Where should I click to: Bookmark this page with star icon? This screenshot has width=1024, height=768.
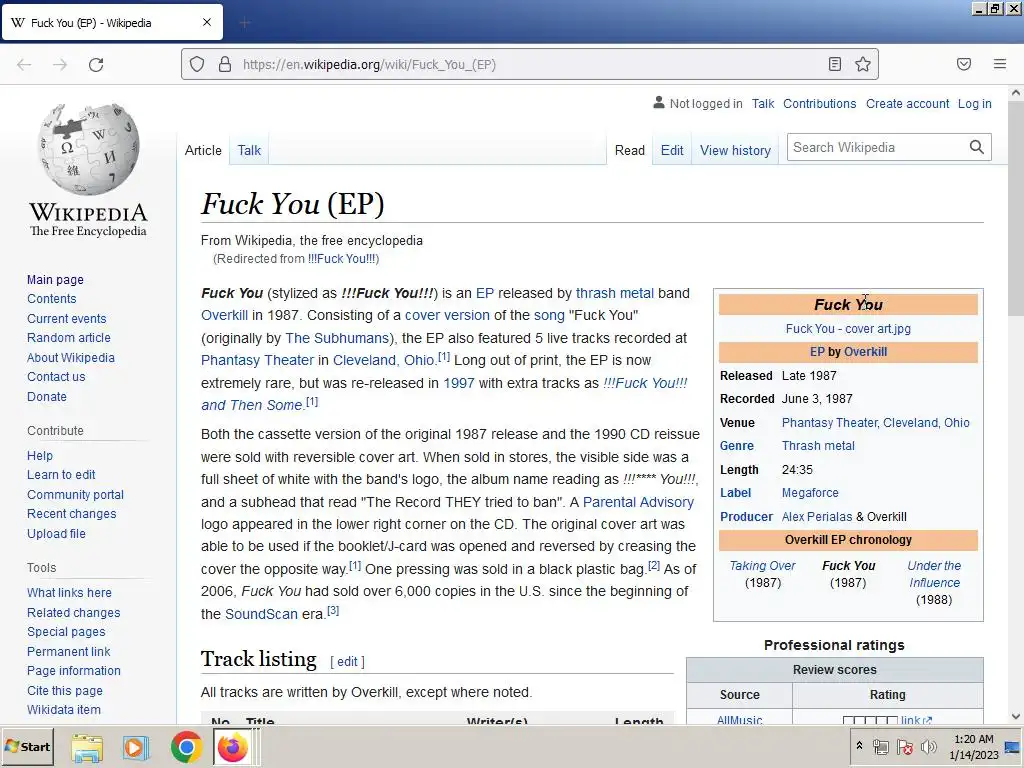click(863, 64)
